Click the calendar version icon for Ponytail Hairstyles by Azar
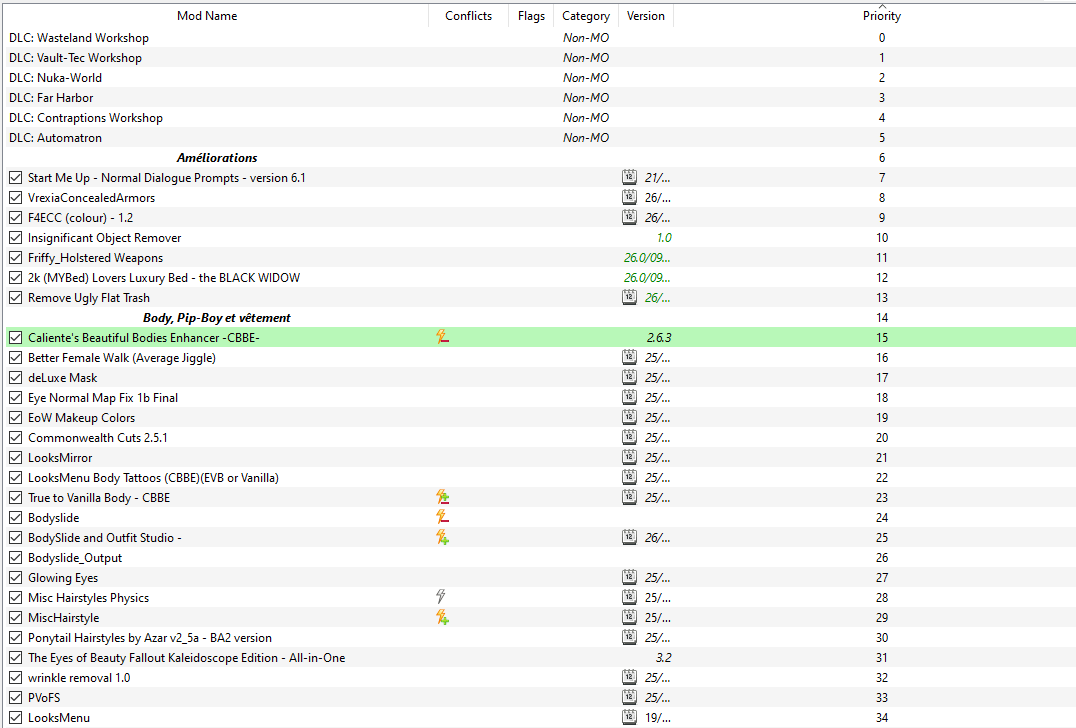1076x728 pixels. click(629, 637)
